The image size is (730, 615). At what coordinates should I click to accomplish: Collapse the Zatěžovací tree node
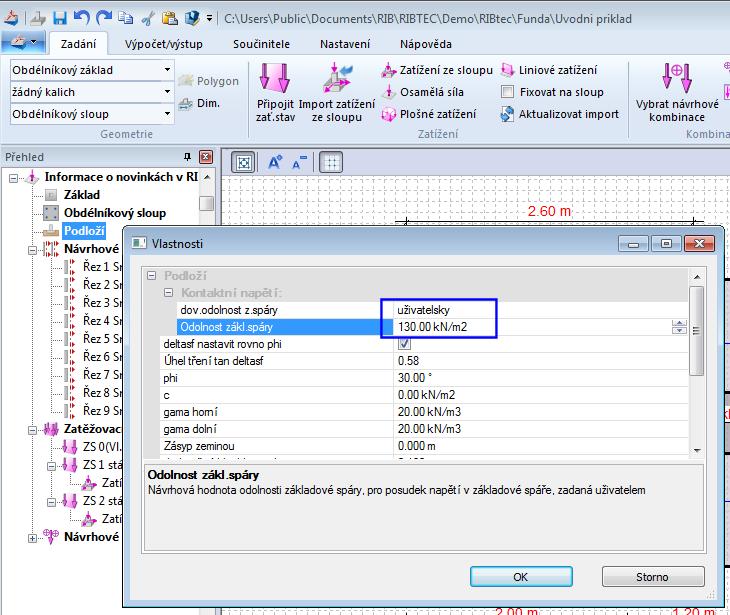click(x=32, y=430)
